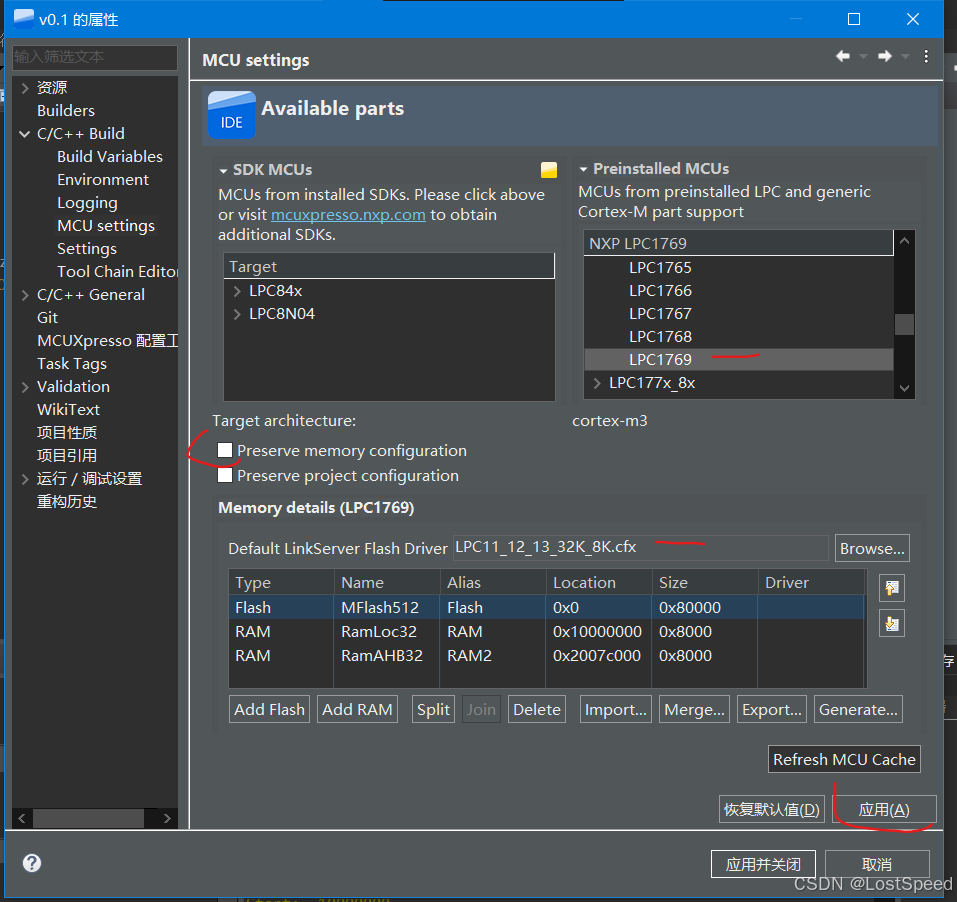This screenshot has height=902, width=957.
Task: Open the Logging settings page
Action: click(87, 203)
